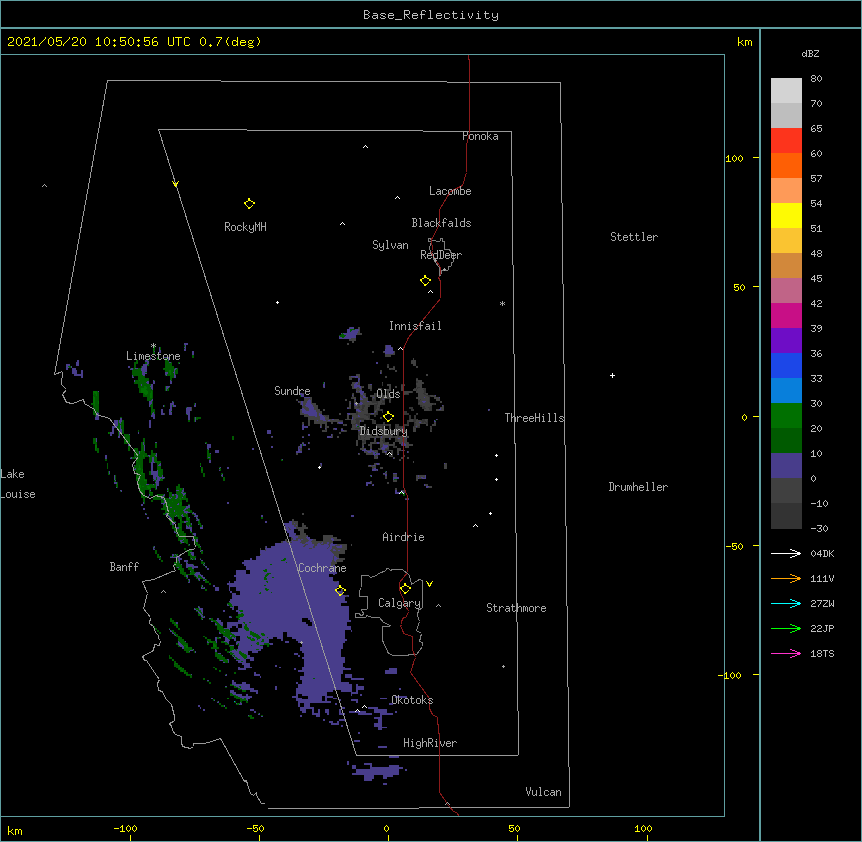Pick the violet 39-36 dBZ swatch

point(786,340)
